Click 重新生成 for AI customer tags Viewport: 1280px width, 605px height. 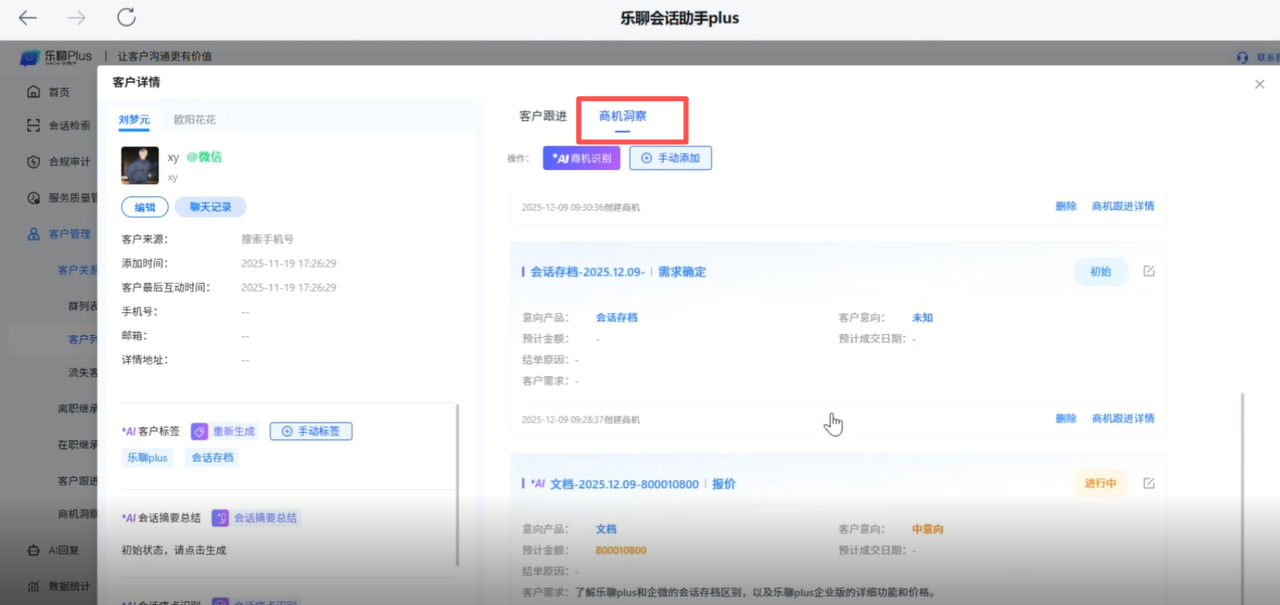[225, 431]
